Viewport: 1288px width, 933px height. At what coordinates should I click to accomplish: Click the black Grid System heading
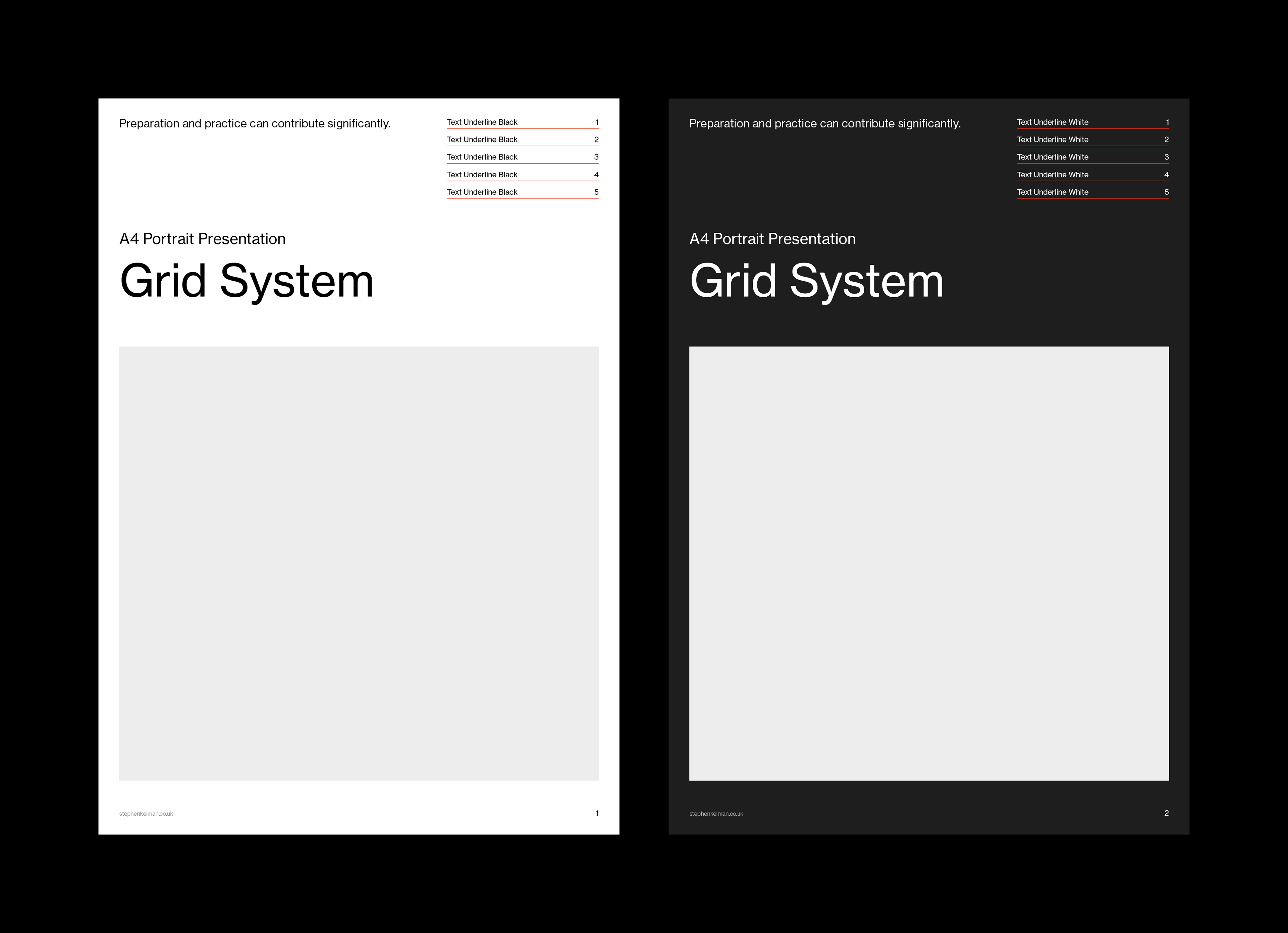(247, 282)
